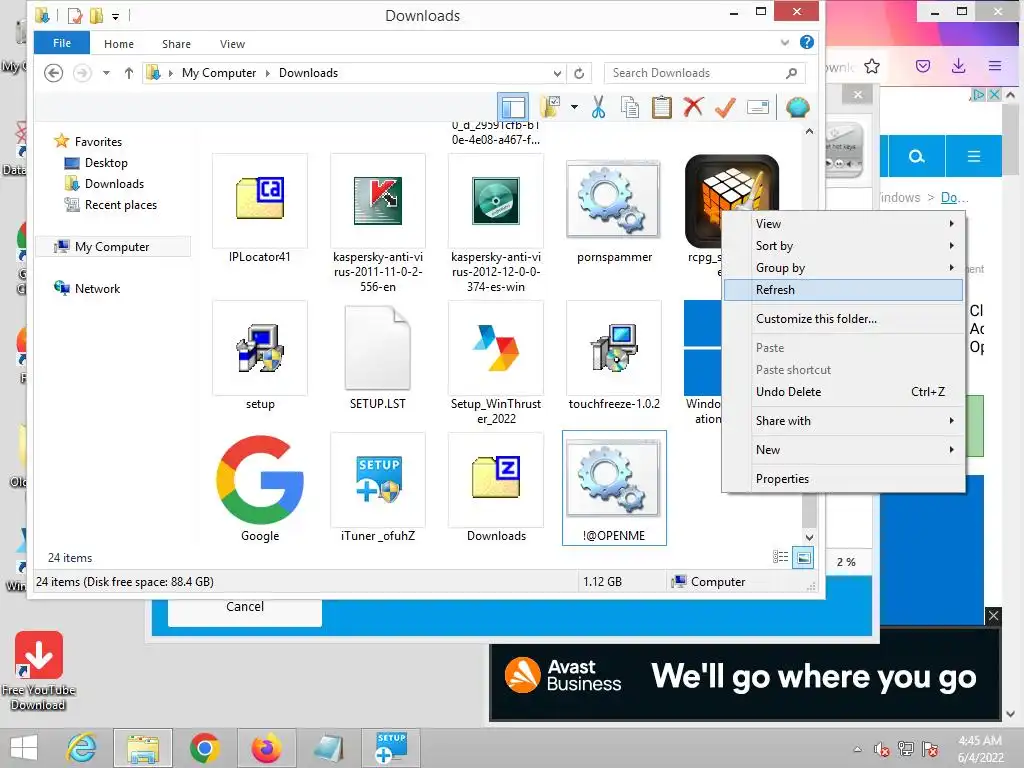1024x768 pixels.
Task: Open the View ribbon tab
Action: (232, 44)
